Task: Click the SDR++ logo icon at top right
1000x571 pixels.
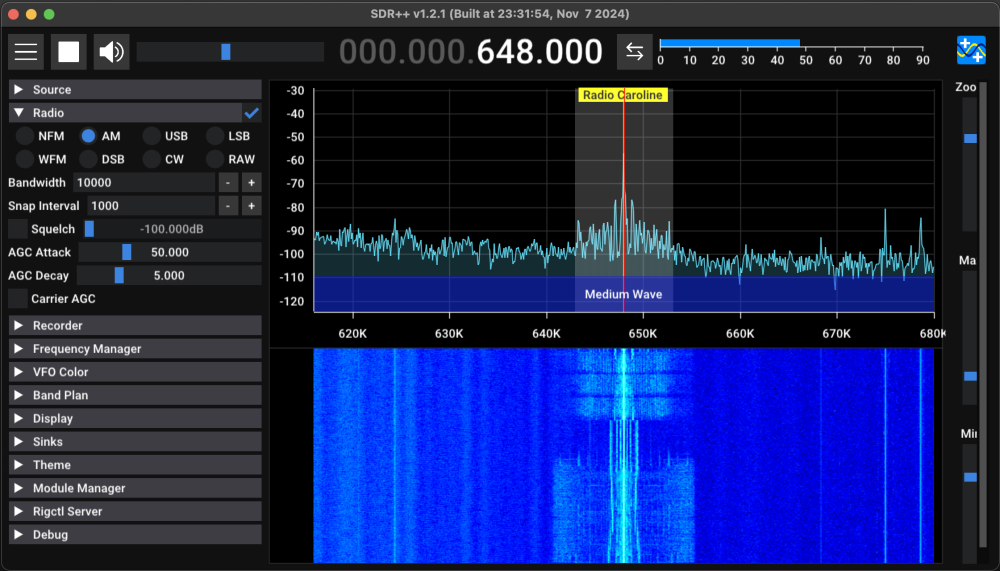Action: 971,51
